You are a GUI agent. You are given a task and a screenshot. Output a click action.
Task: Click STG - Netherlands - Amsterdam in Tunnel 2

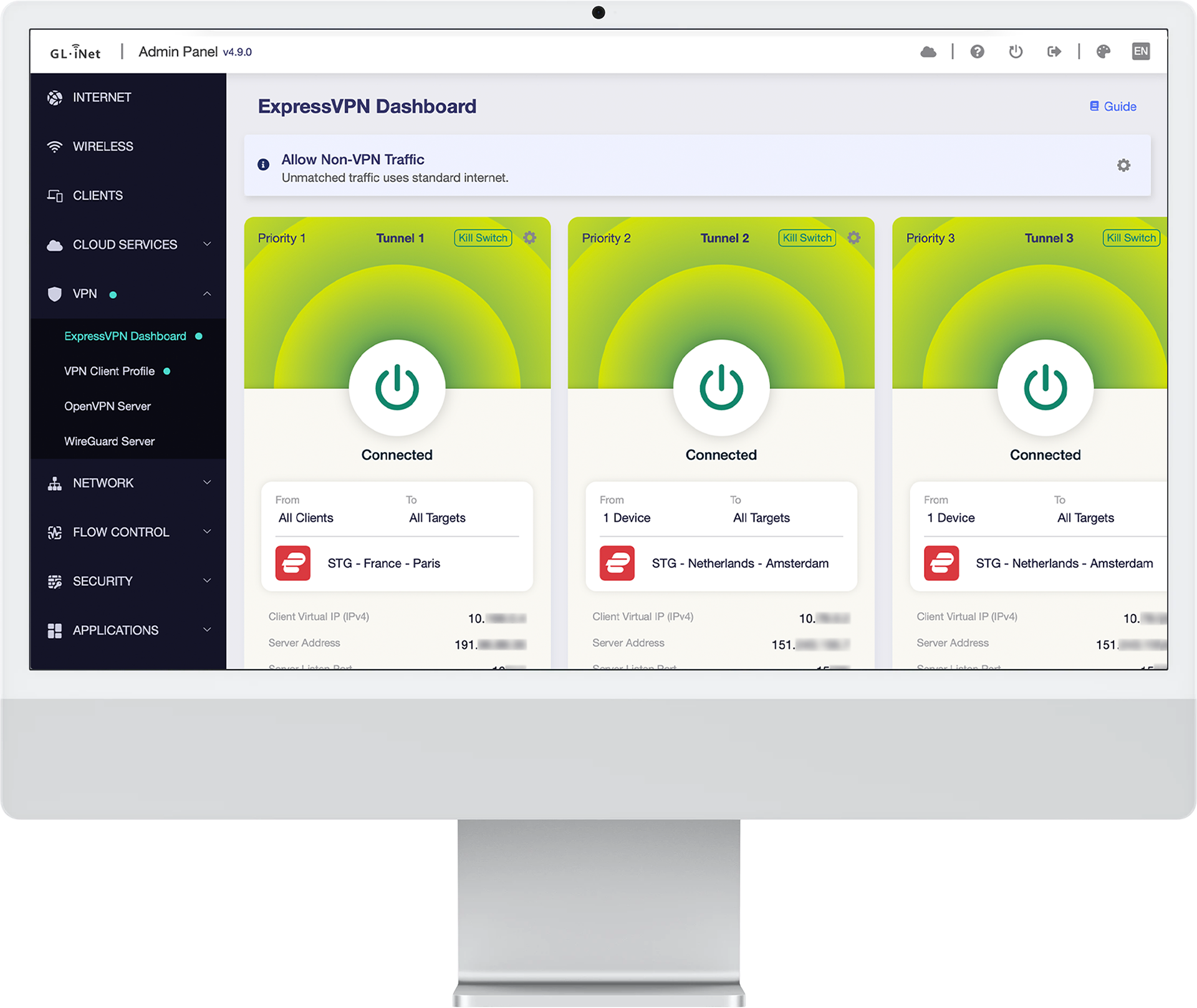(740, 564)
